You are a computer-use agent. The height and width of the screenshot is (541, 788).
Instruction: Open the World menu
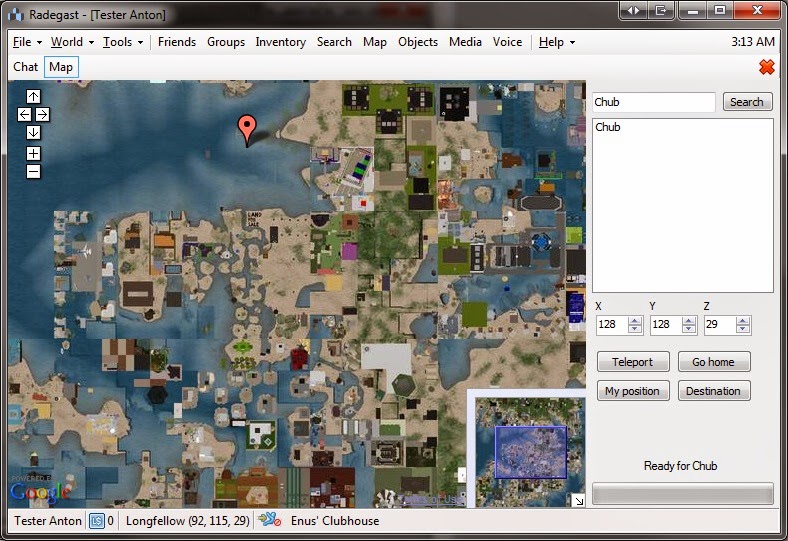(x=72, y=42)
